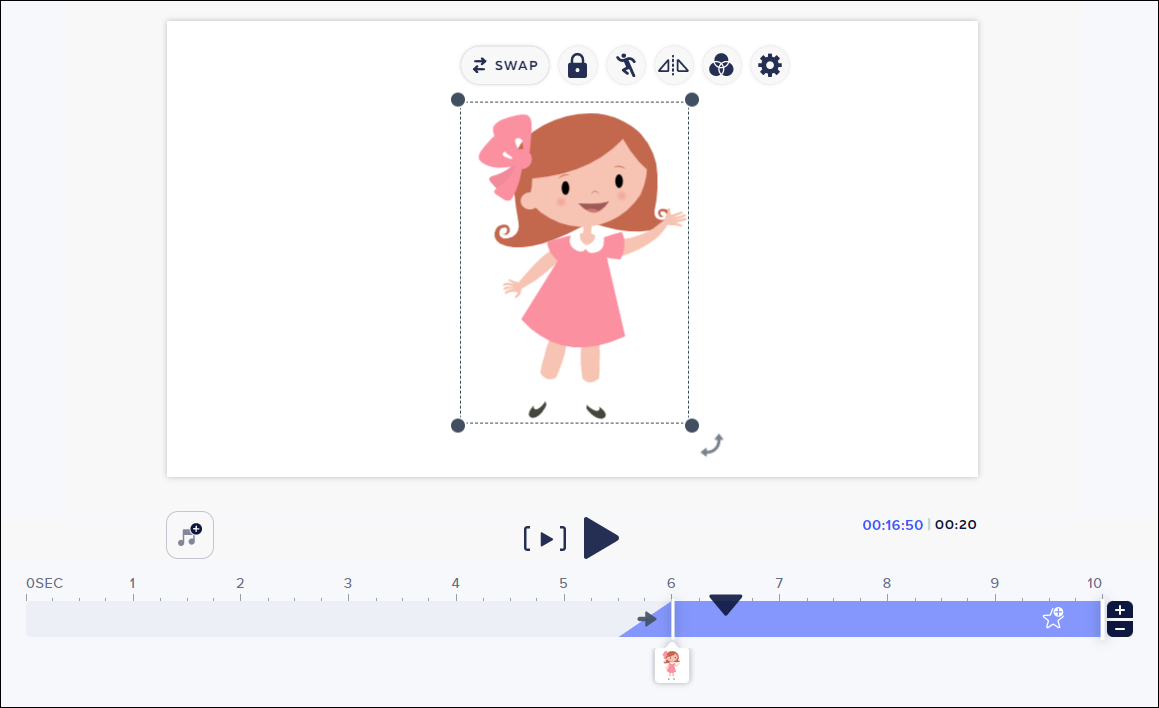Select the girl thumbnail under the timeline
The width and height of the screenshot is (1159, 708).
point(672,664)
